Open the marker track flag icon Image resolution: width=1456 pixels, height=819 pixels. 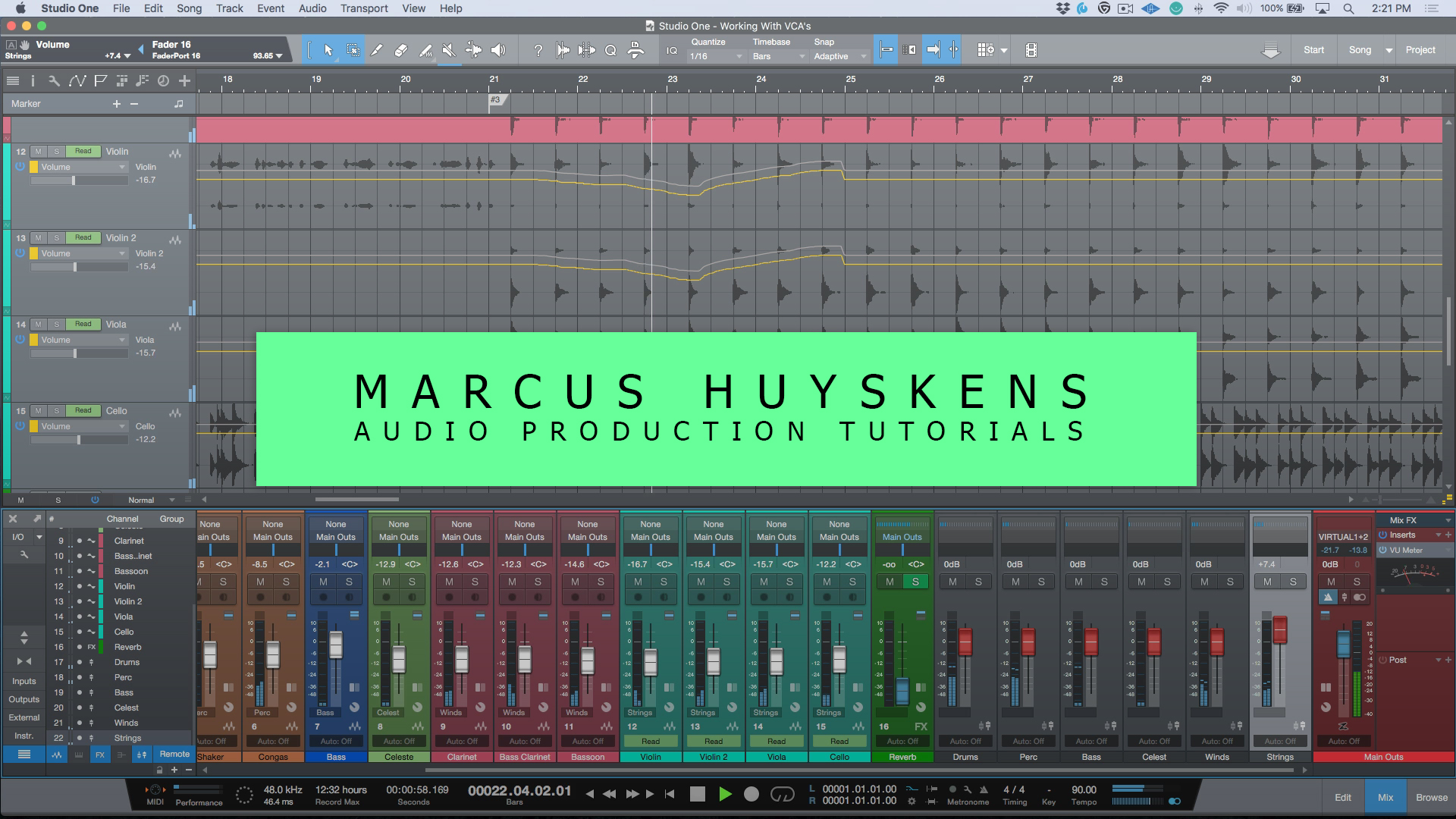pos(99,80)
